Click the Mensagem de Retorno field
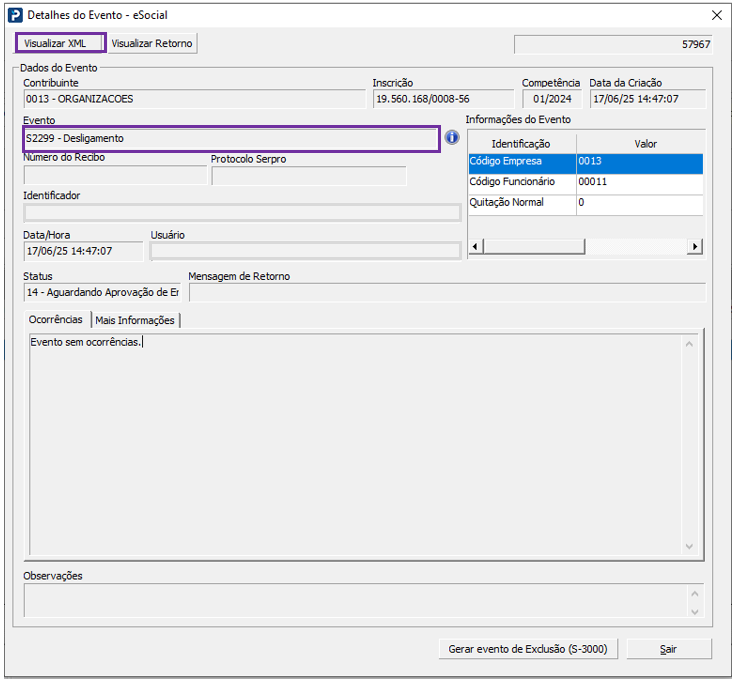 pos(447,292)
